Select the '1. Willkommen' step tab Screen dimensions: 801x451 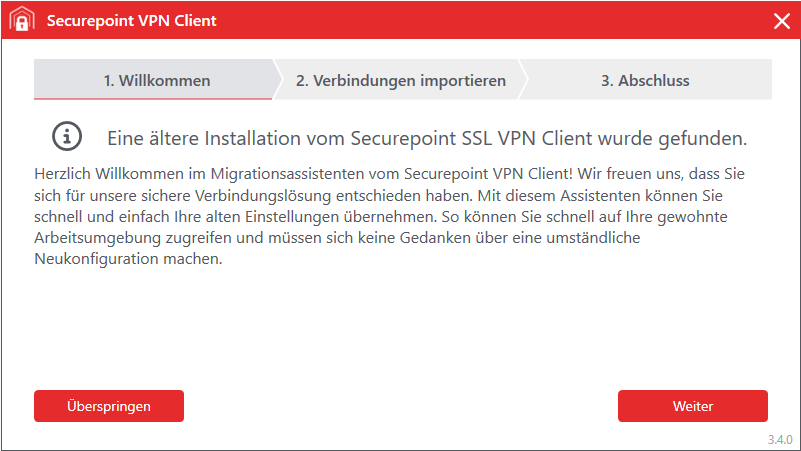[157, 80]
